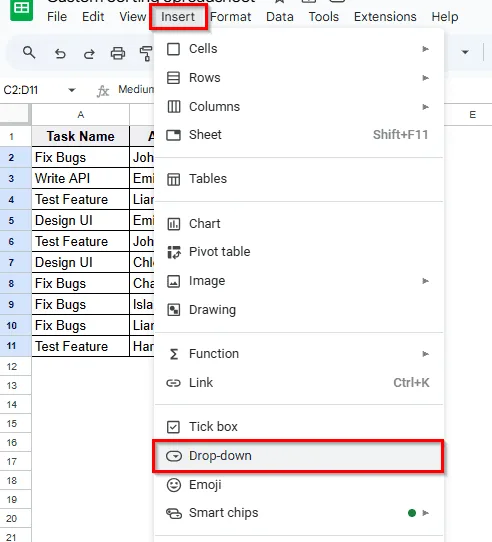Expand the Function submenu arrow
Viewport: 492px width, 542px height.
click(x=425, y=354)
